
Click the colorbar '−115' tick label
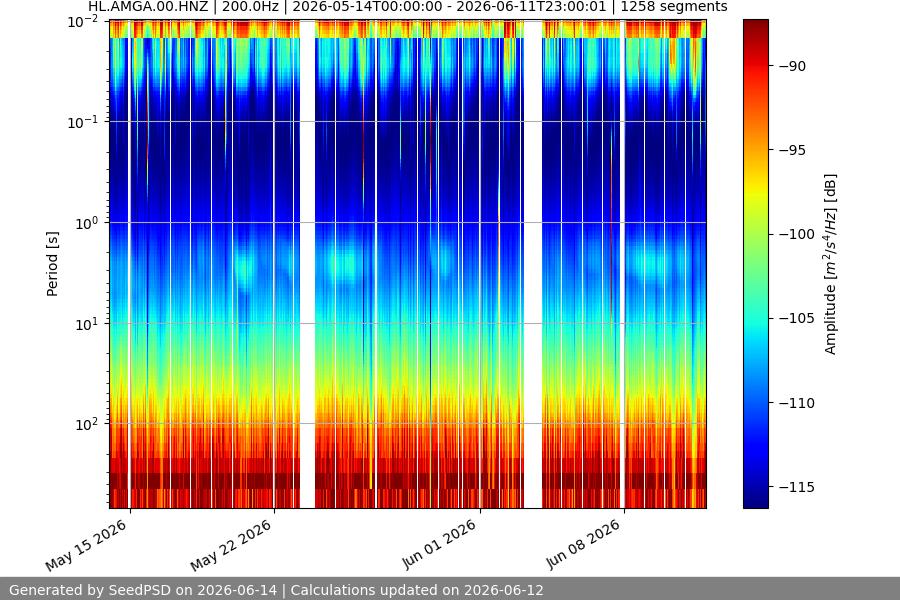tap(796, 487)
